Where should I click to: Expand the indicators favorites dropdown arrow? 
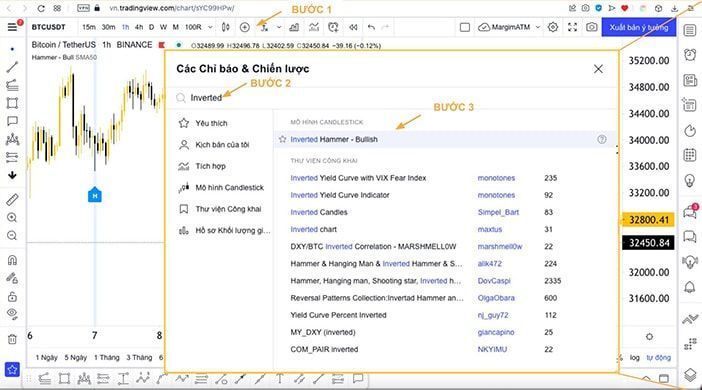[x=279, y=27]
